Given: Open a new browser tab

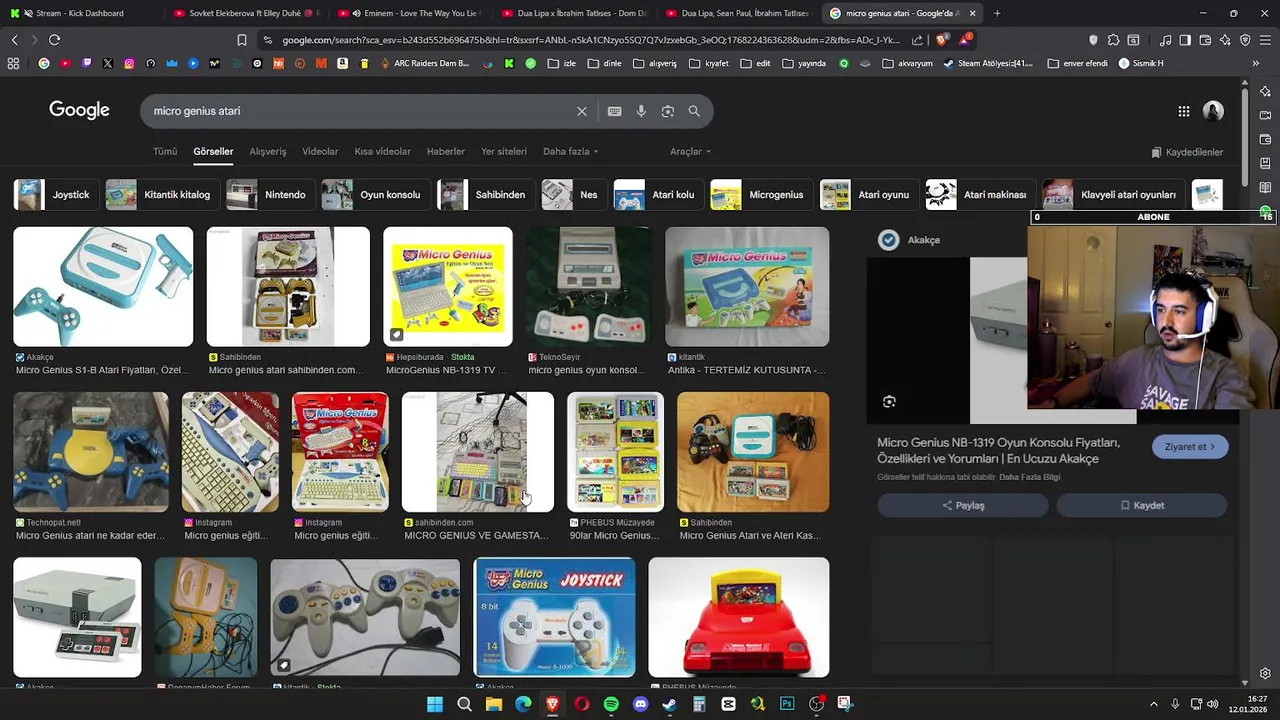Looking at the screenshot, I should (997, 13).
